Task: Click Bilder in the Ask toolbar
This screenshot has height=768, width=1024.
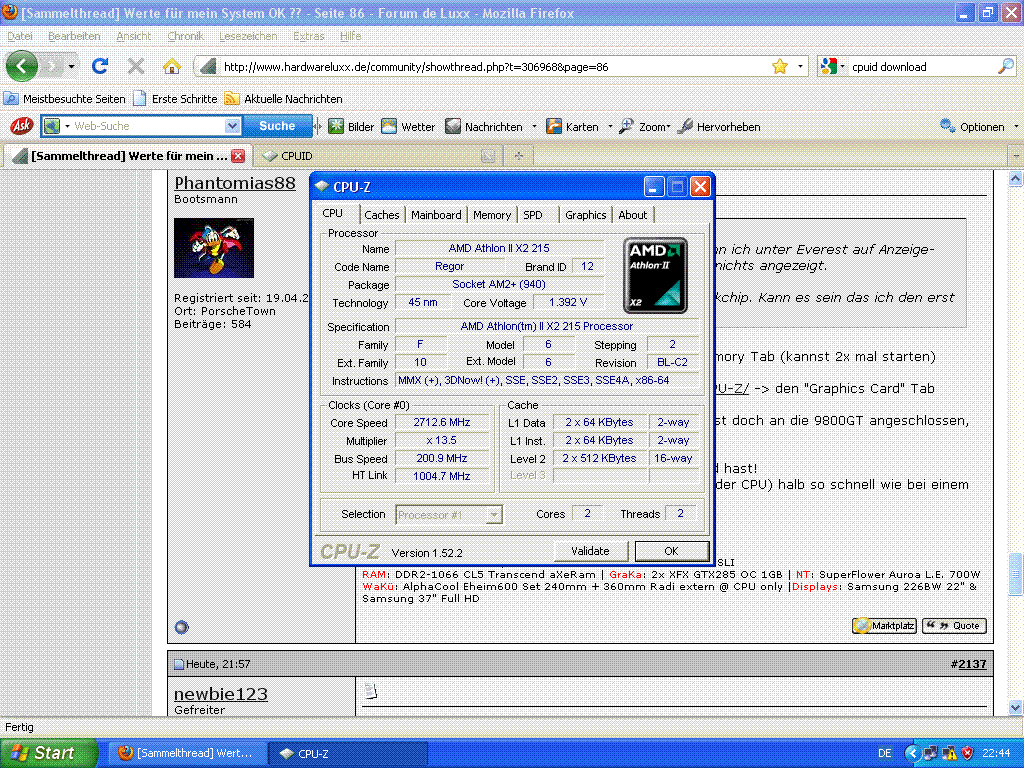Action: pyautogui.click(x=351, y=127)
